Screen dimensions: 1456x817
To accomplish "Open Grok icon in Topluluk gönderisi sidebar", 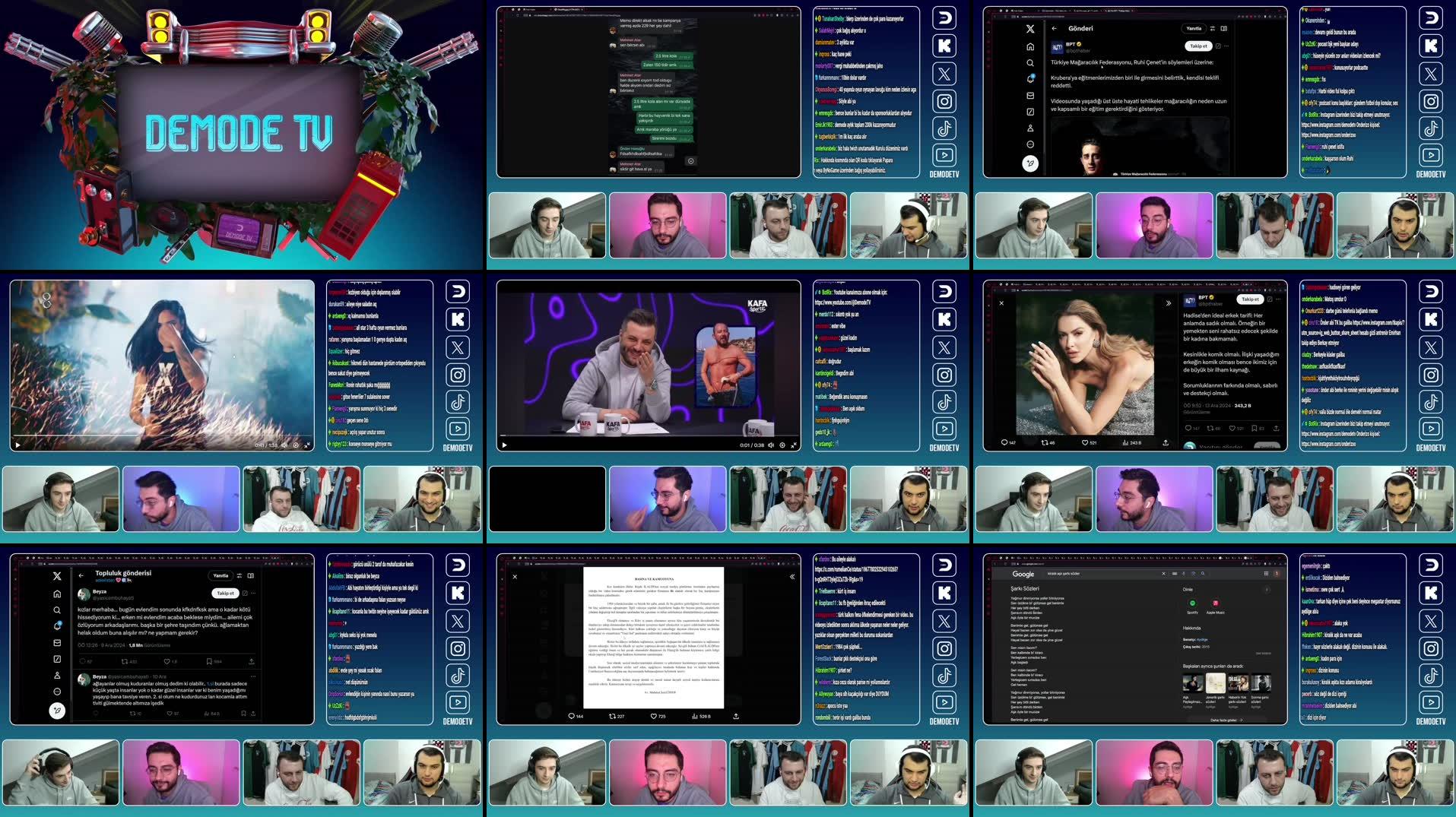I will (57, 659).
